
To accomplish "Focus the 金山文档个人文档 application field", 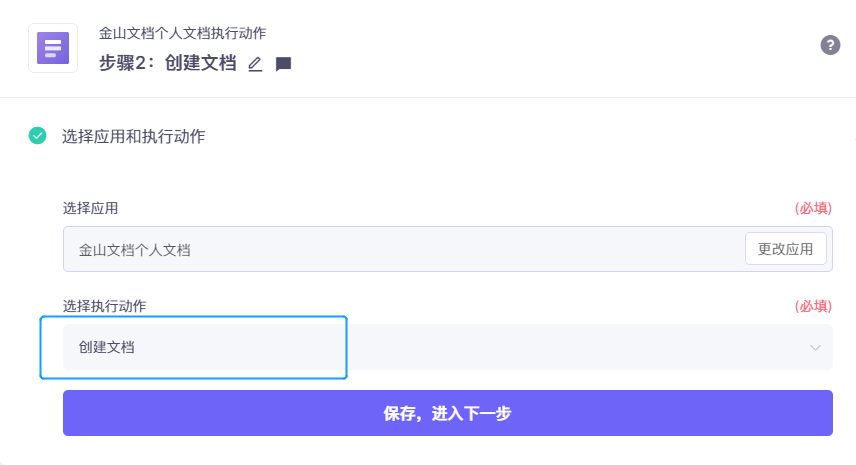I will point(403,249).
